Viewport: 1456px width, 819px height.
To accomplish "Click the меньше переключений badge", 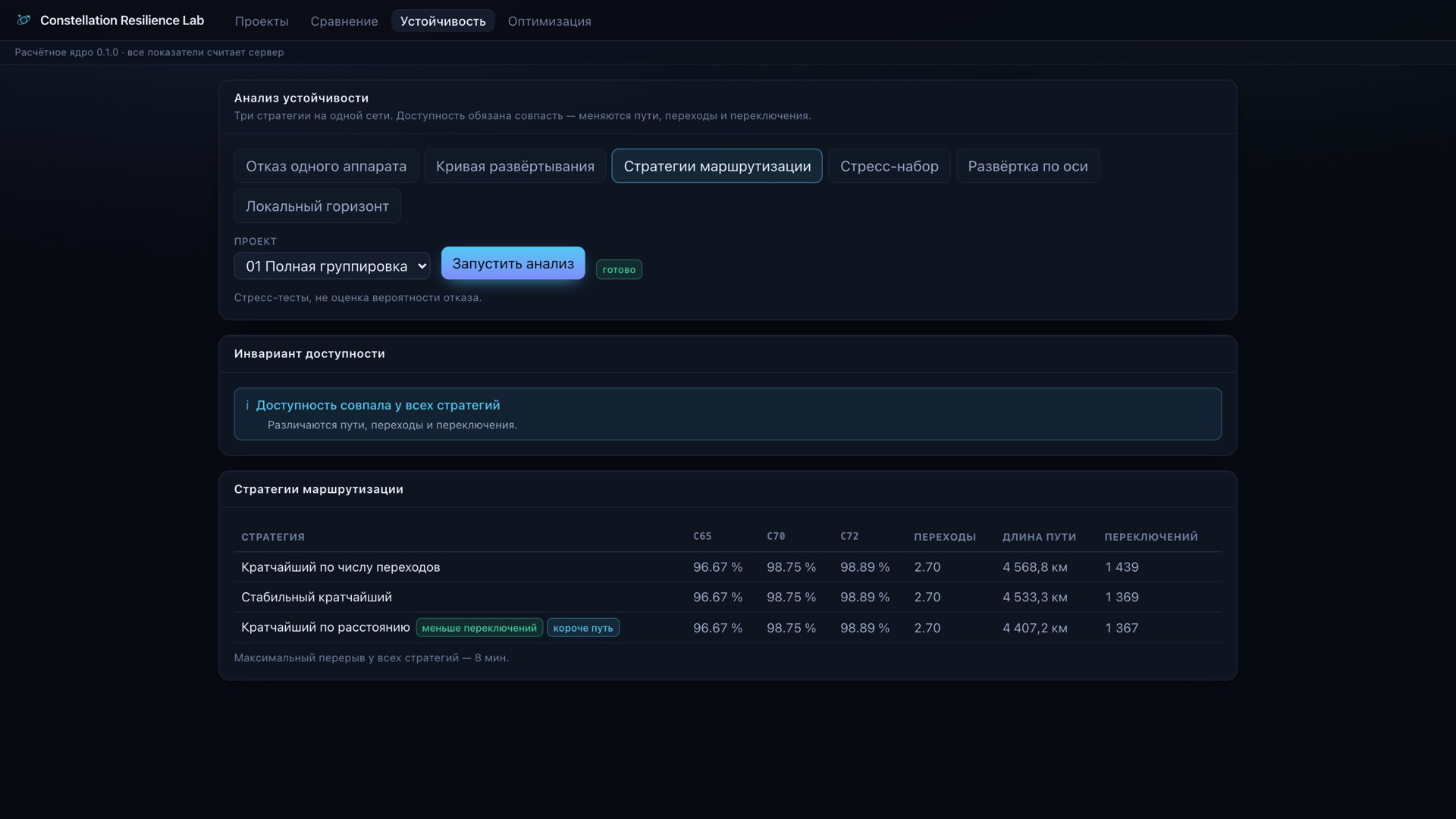I will click(x=479, y=628).
